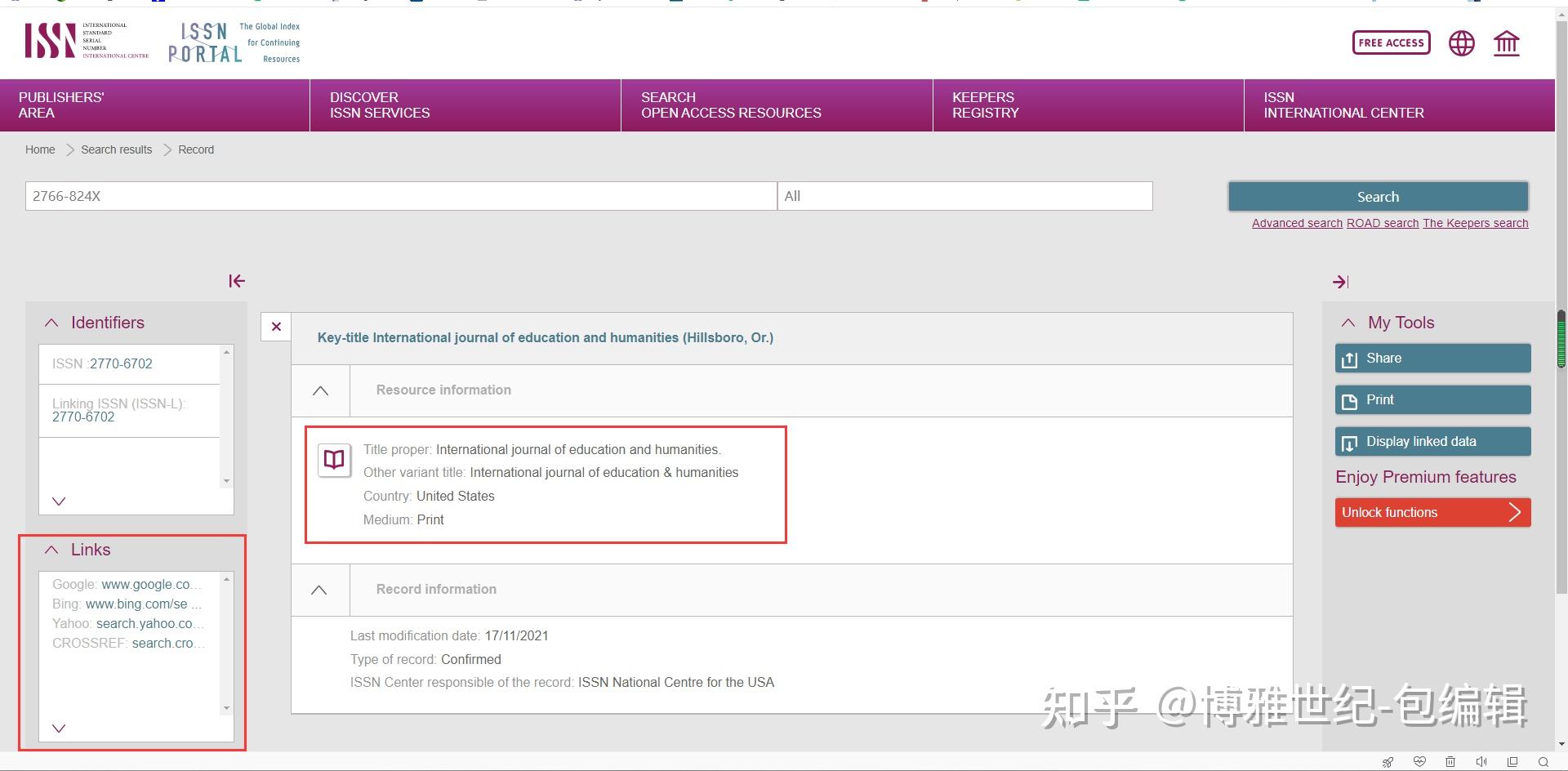Open the ROAD search link
The image size is (1568, 771).
(1382, 223)
